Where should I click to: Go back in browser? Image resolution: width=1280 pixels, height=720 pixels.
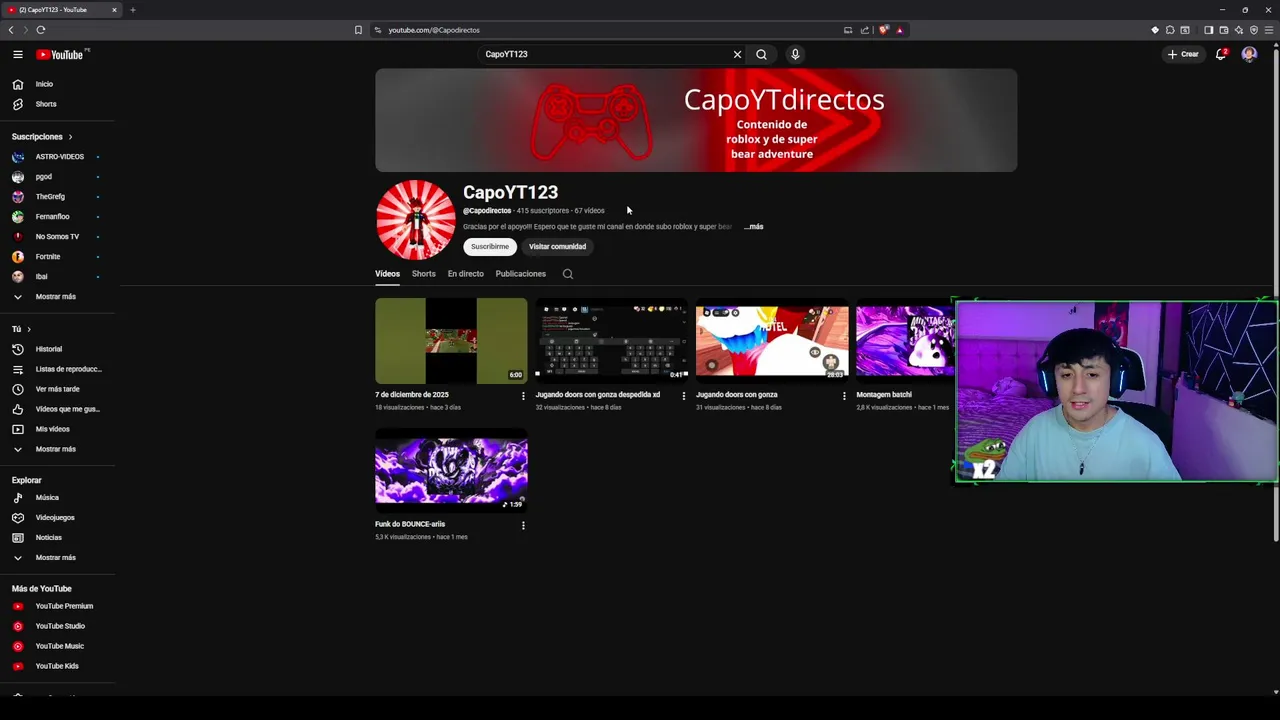(x=11, y=30)
